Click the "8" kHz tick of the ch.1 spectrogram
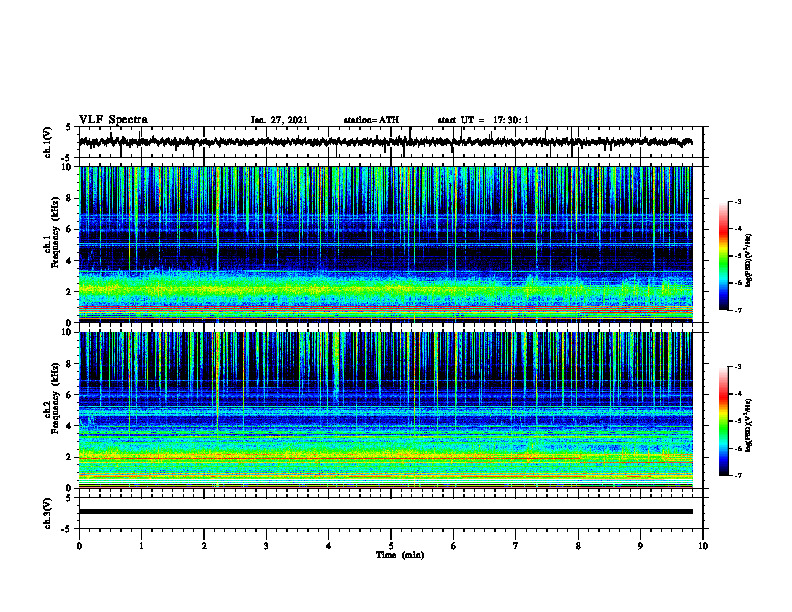Screen dimensions: 792x612 pyautogui.click(x=70, y=198)
